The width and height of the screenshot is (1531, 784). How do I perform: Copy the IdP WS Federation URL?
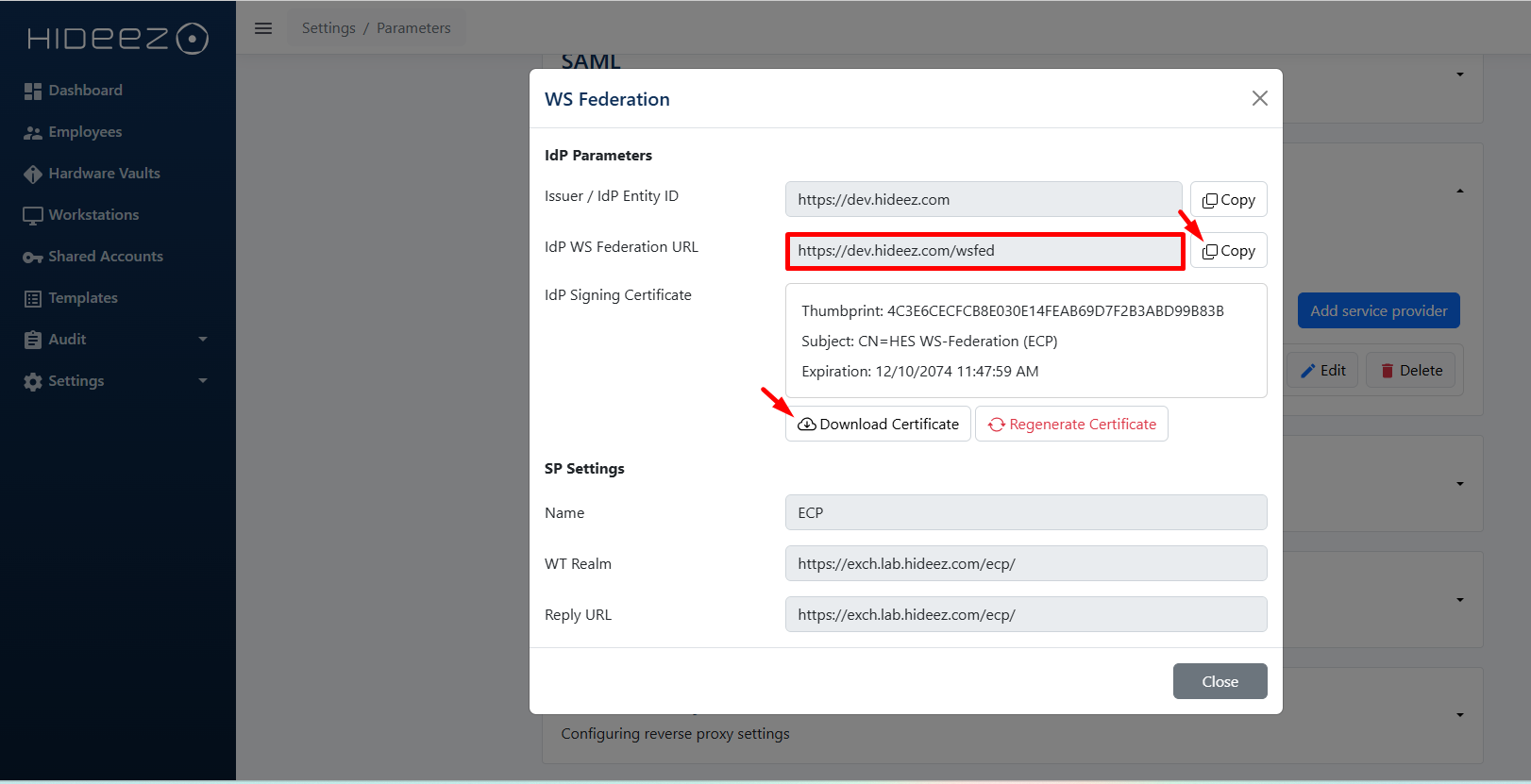1228,251
